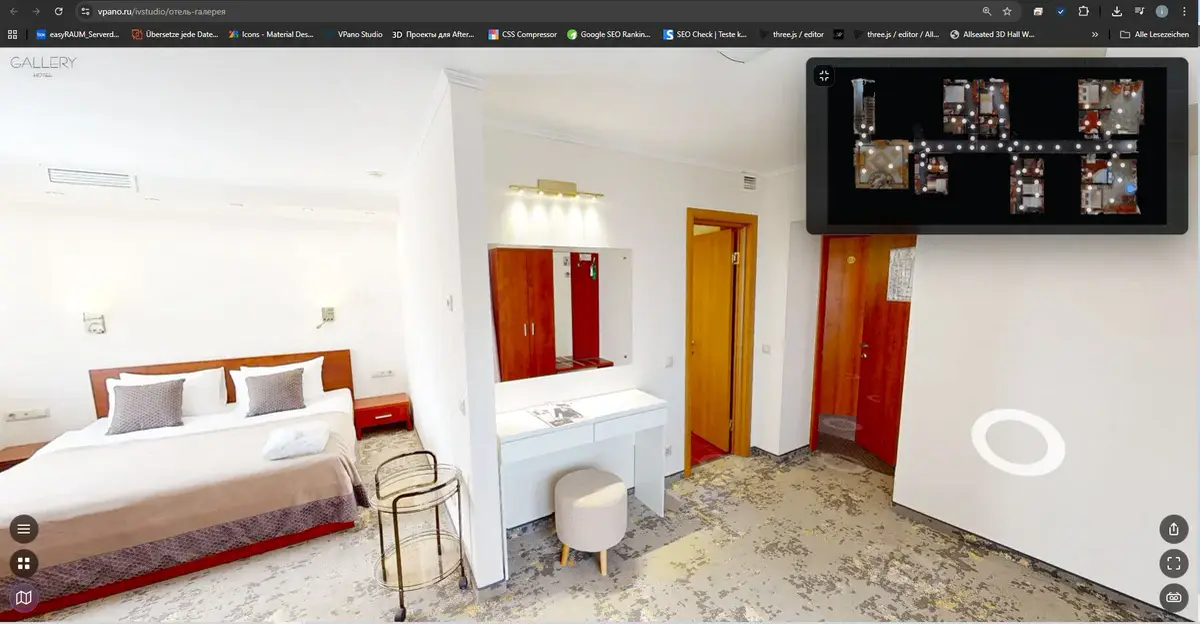Open the hamburger menu in the tour
Screen dimensions: 1200x624
(x=24, y=529)
